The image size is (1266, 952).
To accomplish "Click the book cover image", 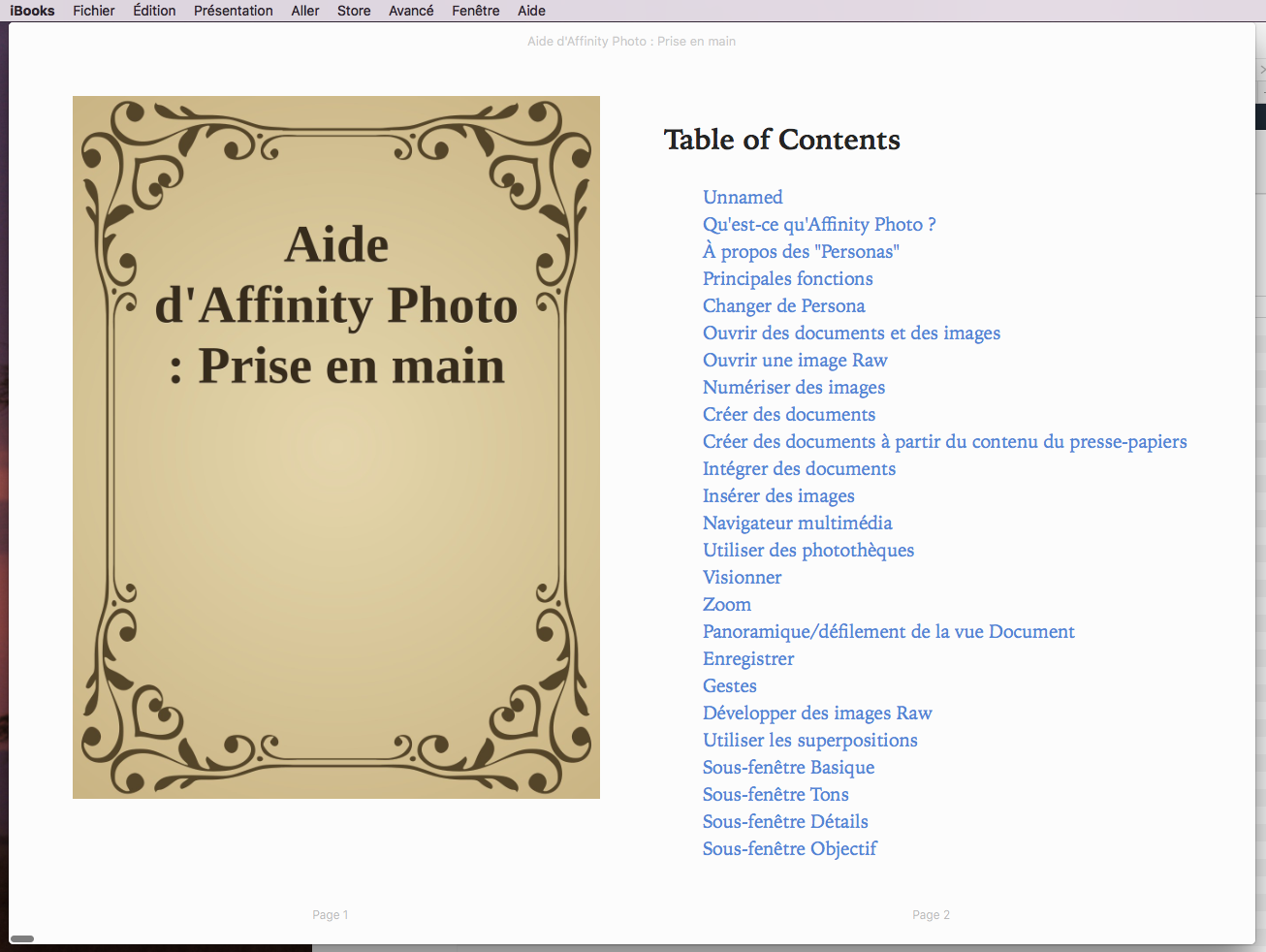I will [x=336, y=447].
